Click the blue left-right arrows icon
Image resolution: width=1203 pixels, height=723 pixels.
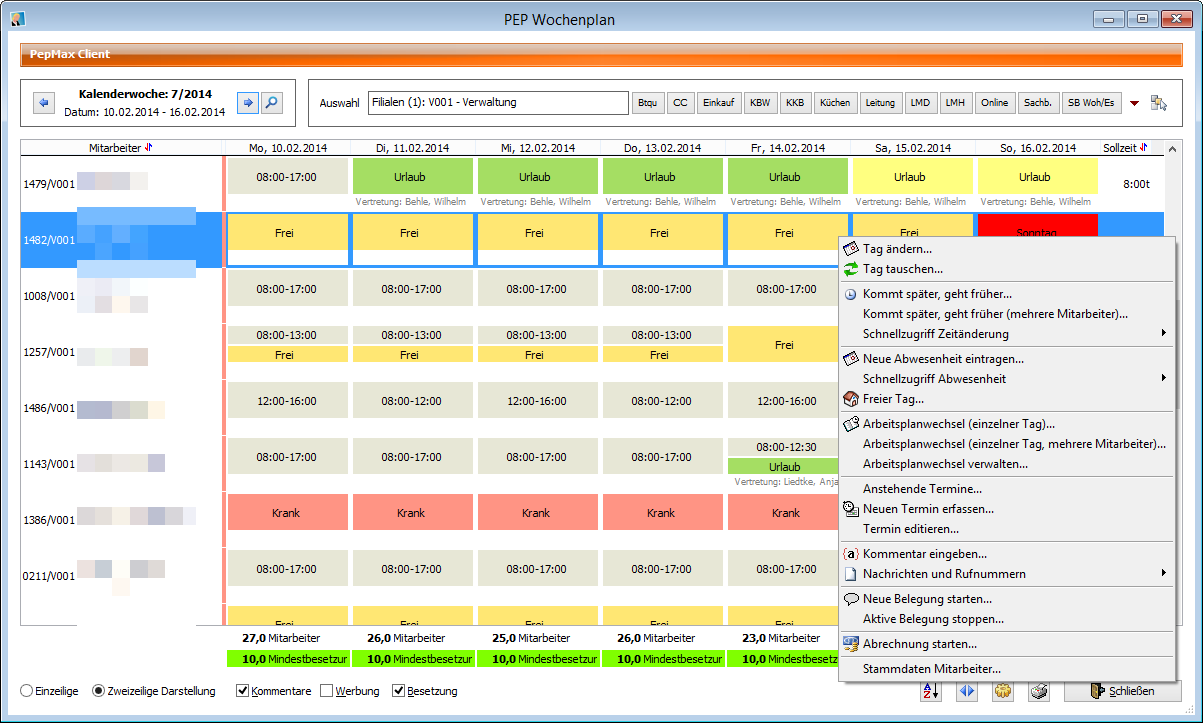coord(966,691)
